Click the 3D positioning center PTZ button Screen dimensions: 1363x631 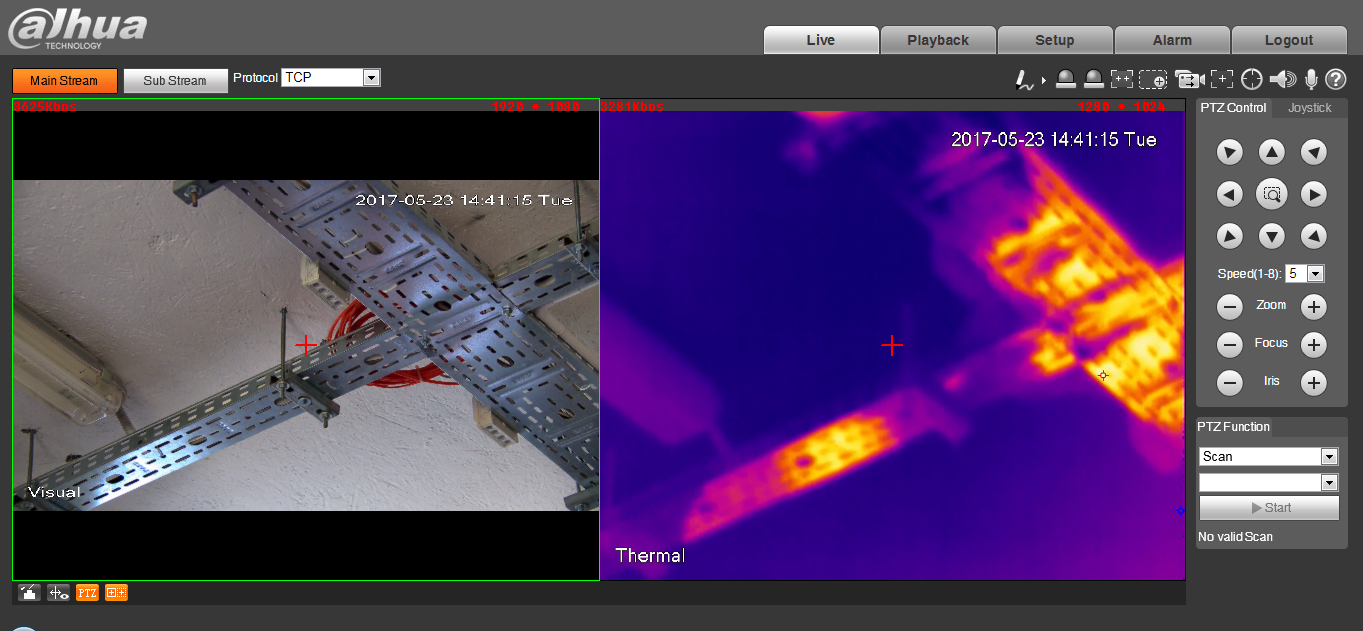pos(1271,194)
